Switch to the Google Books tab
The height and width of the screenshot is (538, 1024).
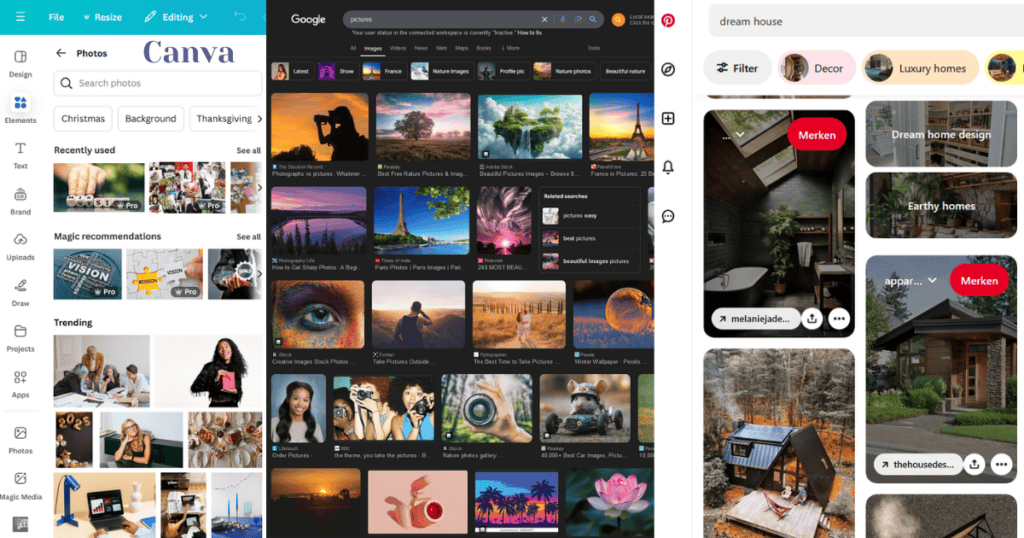pos(483,48)
